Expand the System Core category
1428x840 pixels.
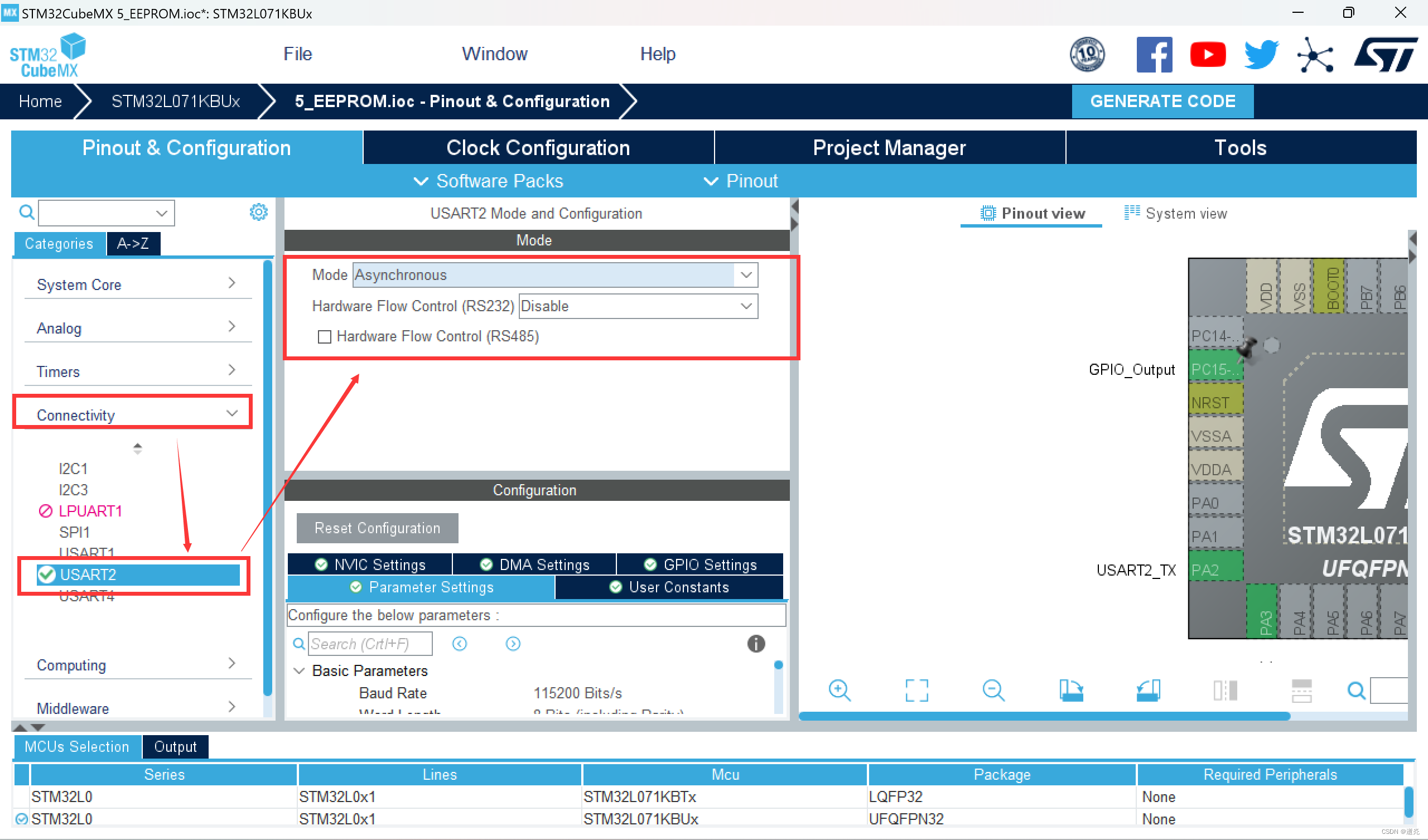pos(138,283)
